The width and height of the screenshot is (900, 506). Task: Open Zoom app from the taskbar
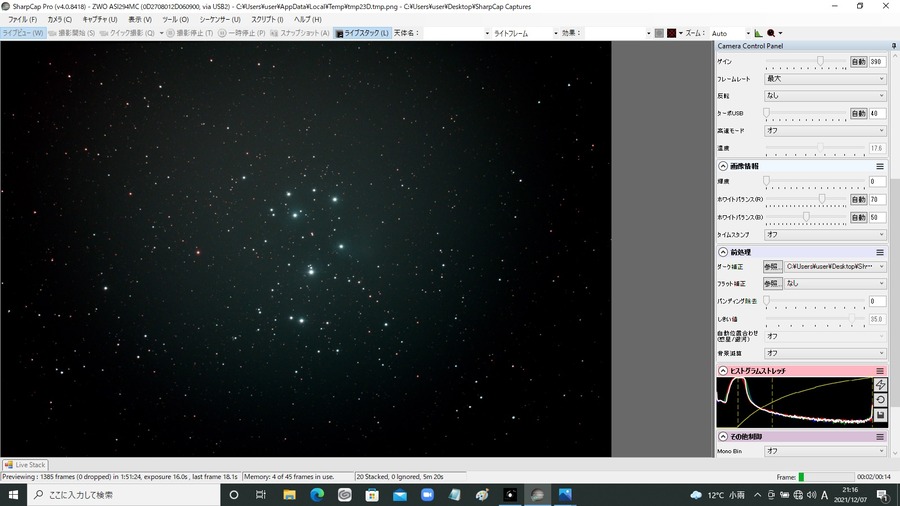point(427,495)
